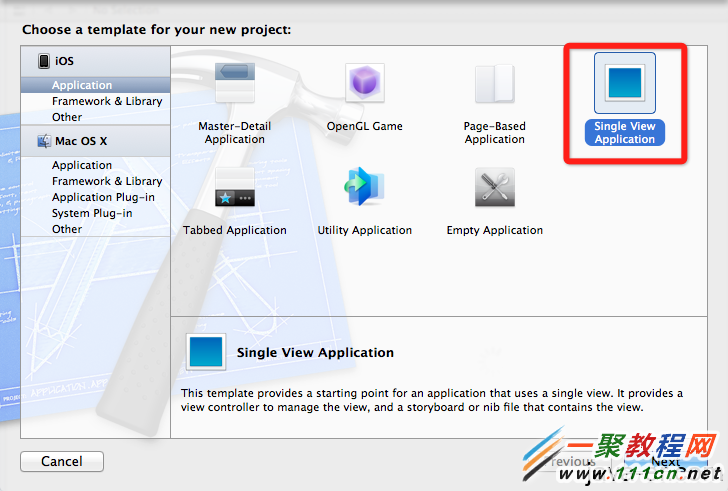Click the Utility Application label
Image resolution: width=728 pixels, height=491 pixels.
[364, 230]
